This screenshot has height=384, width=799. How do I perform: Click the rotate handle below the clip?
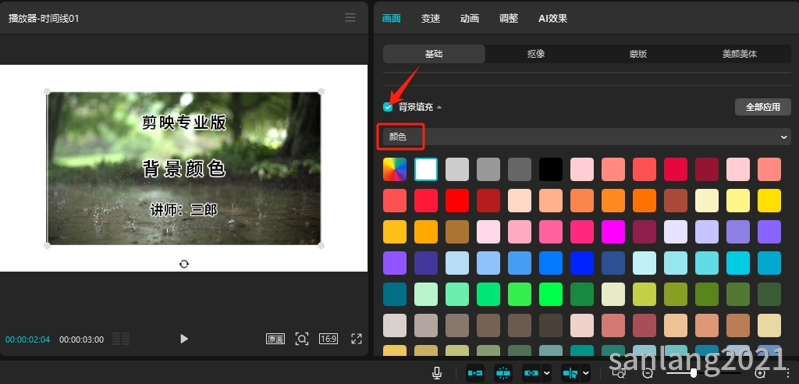click(x=184, y=264)
